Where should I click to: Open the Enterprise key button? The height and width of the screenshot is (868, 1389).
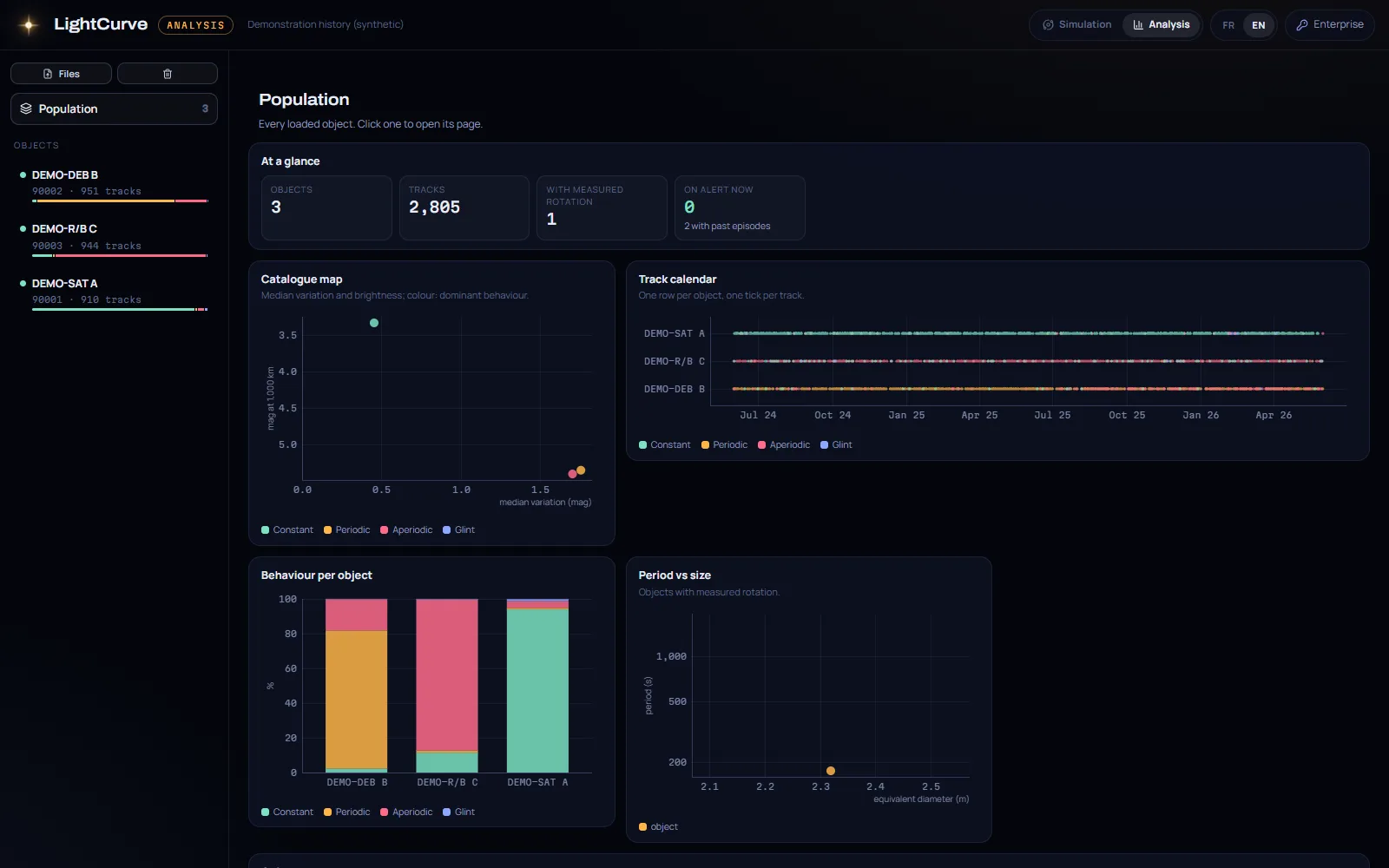click(1330, 24)
